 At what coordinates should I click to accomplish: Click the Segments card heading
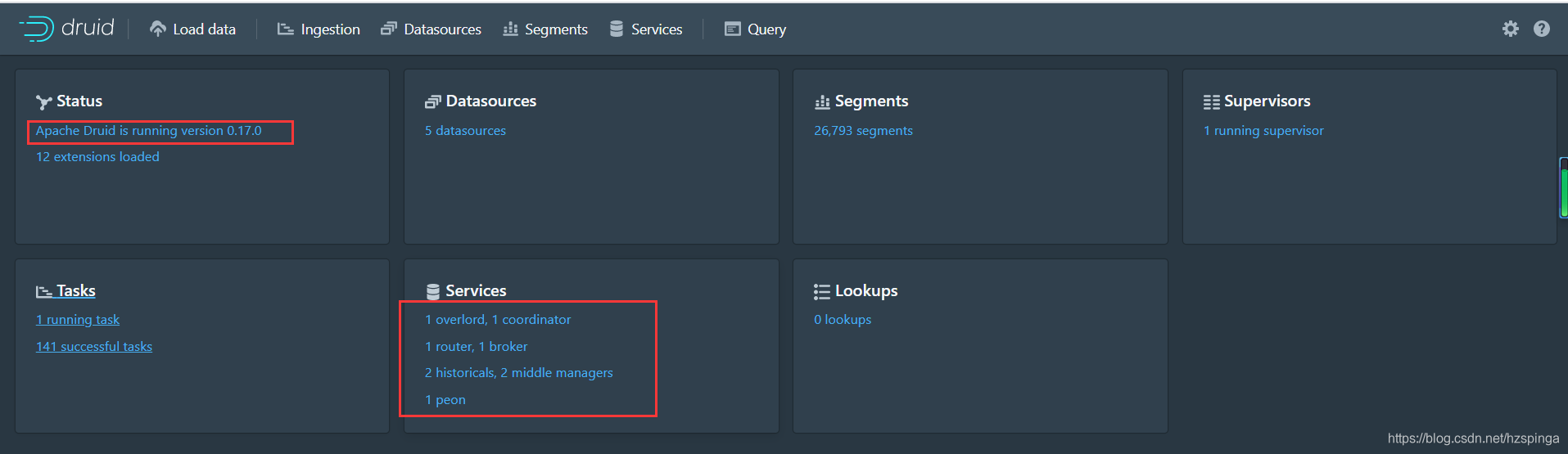click(x=871, y=101)
